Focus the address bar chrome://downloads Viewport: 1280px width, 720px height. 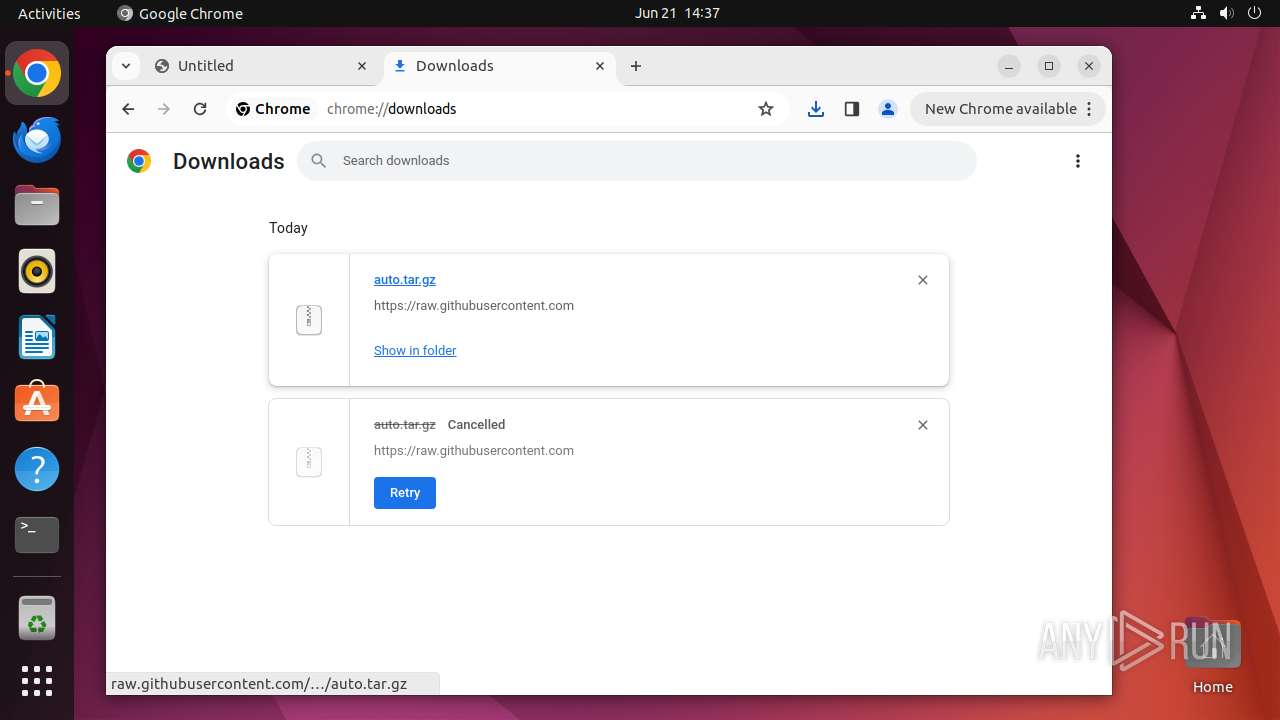391,109
